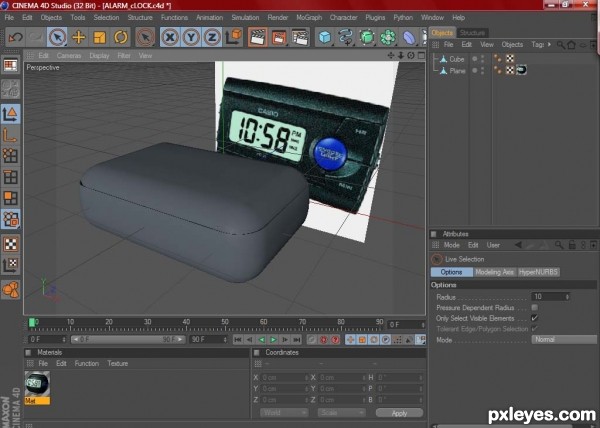The height and width of the screenshot is (428, 600).
Task: Toggle the X axis lock
Action: 170,37
